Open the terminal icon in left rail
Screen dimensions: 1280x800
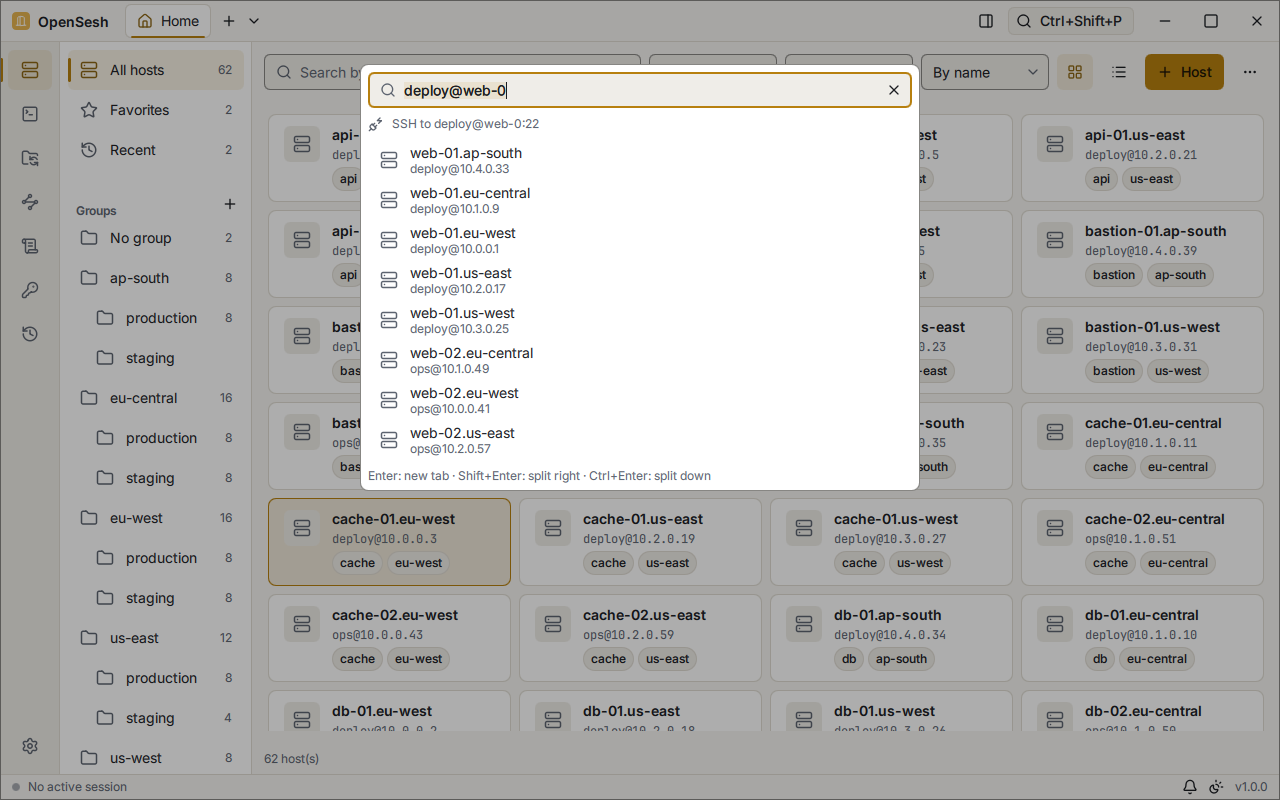[29, 114]
